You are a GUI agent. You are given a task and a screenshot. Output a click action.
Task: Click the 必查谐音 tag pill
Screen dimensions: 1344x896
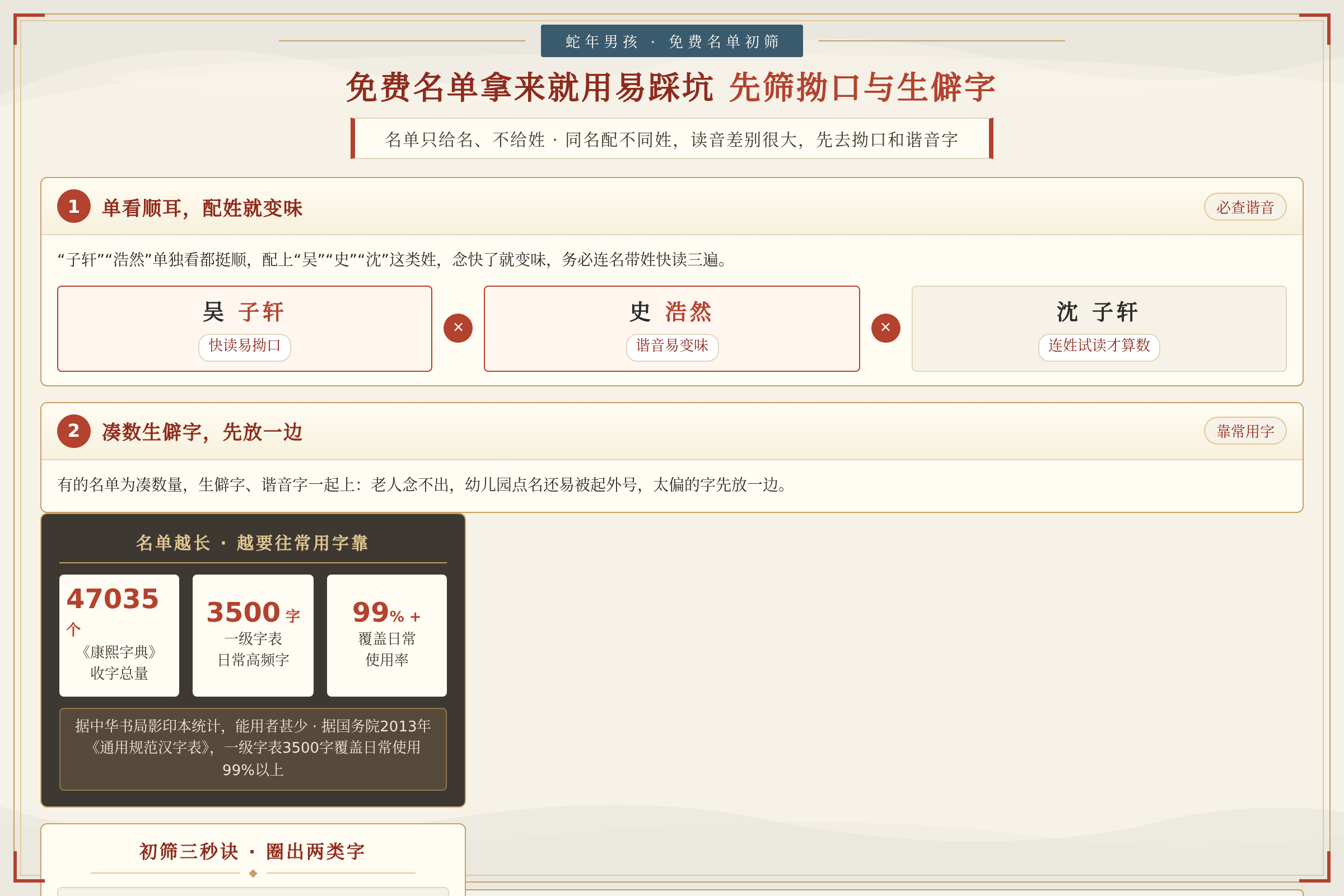tap(1245, 207)
